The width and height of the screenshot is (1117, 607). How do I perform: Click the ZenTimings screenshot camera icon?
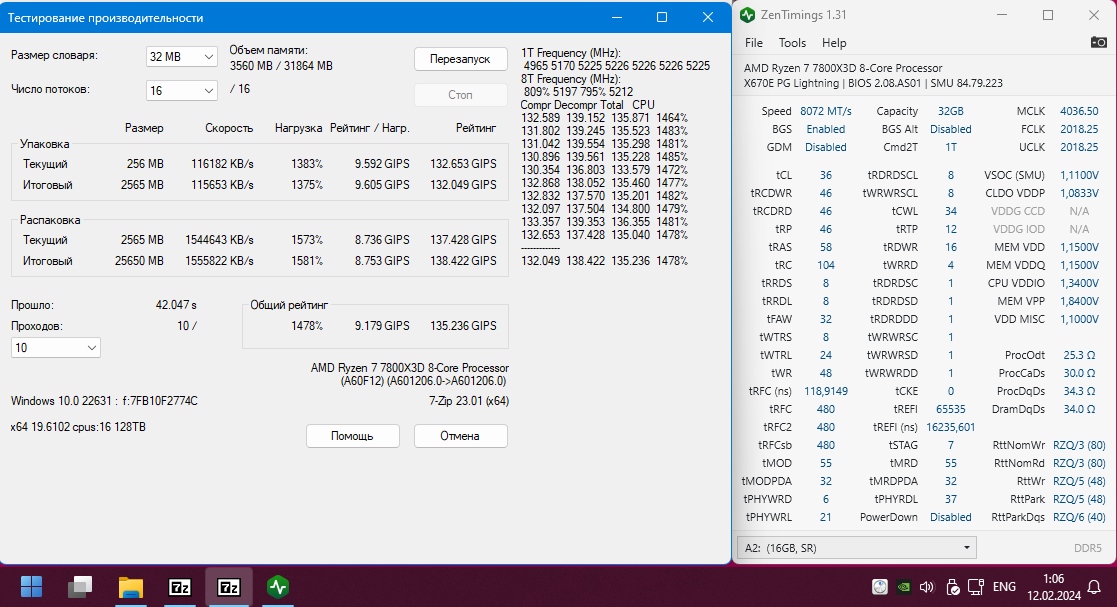click(1098, 43)
